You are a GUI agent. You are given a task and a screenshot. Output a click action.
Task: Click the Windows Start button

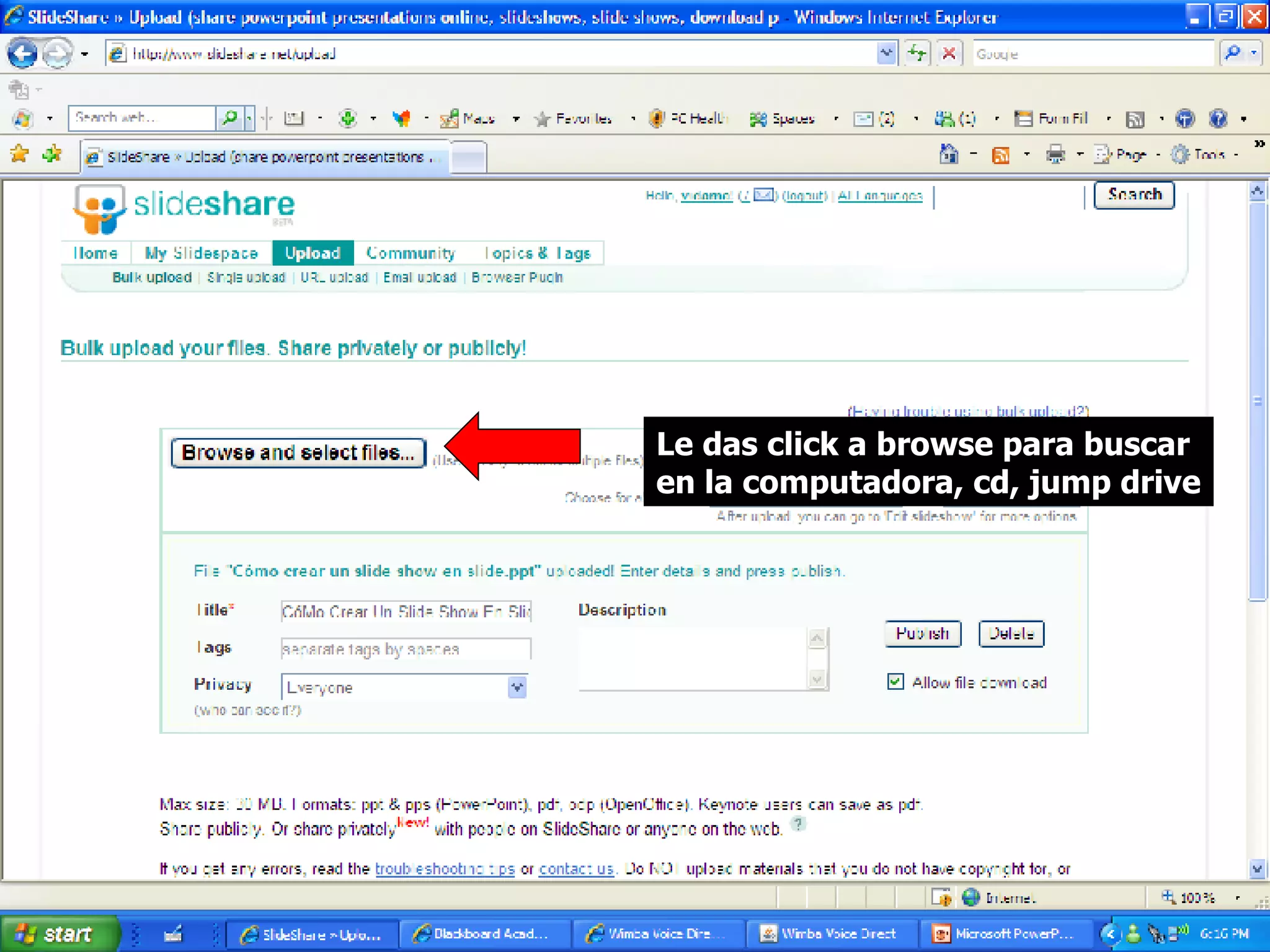tap(60, 933)
